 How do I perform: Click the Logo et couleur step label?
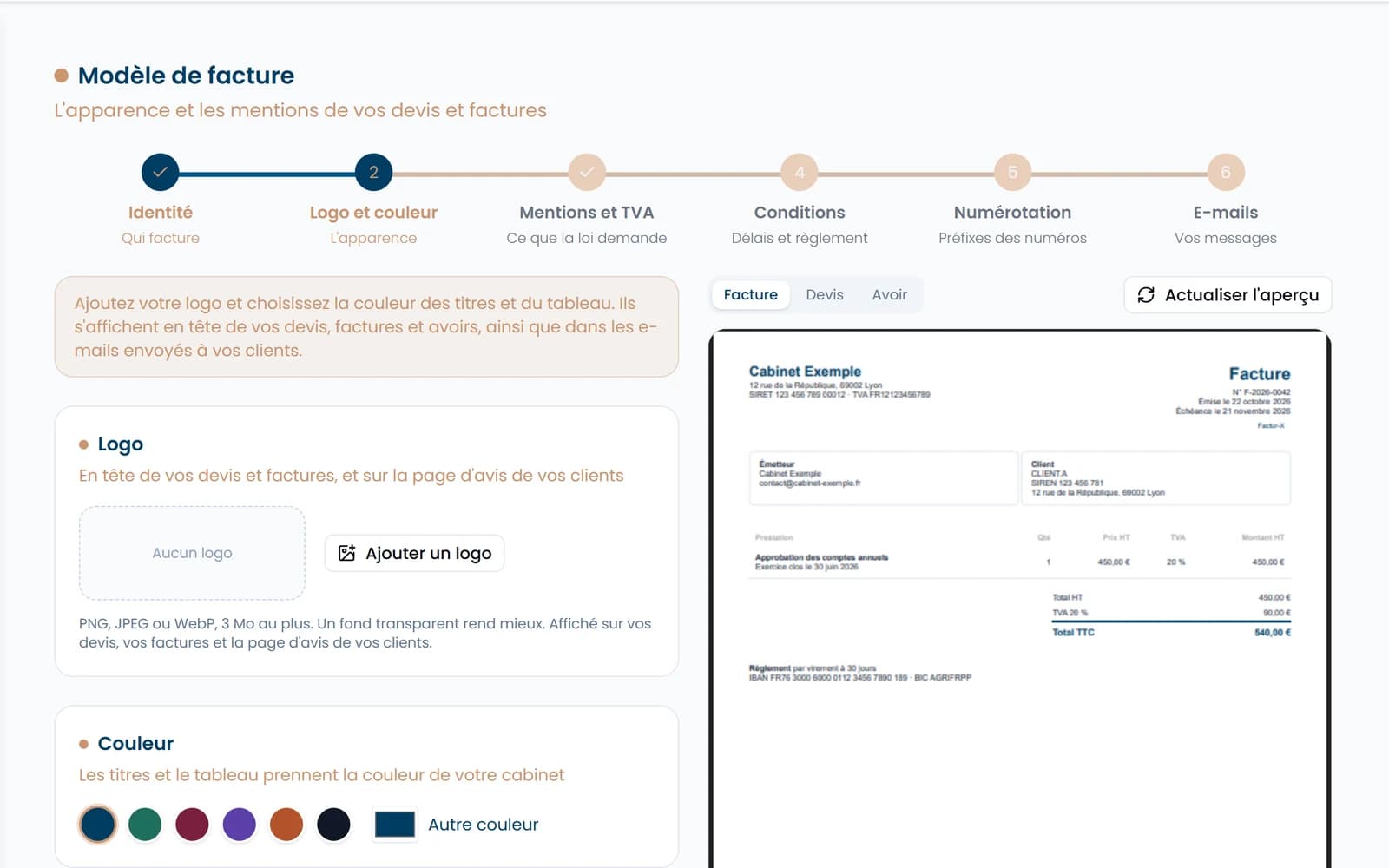(373, 213)
